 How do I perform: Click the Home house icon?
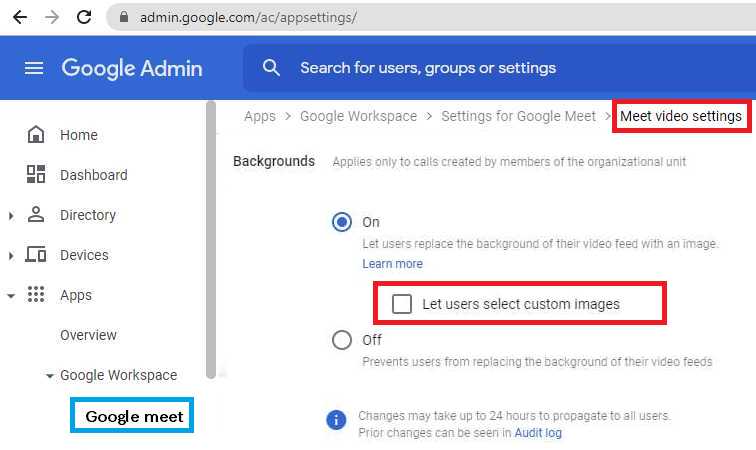36,135
